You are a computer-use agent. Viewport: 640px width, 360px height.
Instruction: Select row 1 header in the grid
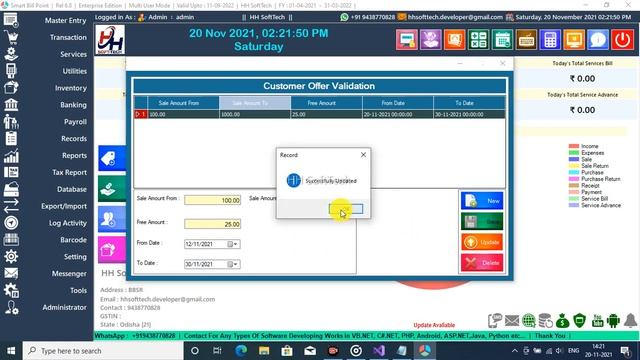tap(141, 114)
